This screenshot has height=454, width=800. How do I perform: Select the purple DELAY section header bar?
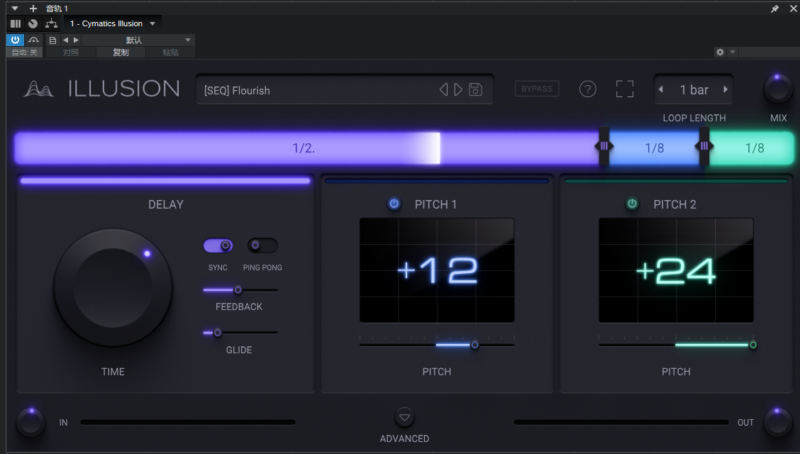click(165, 181)
